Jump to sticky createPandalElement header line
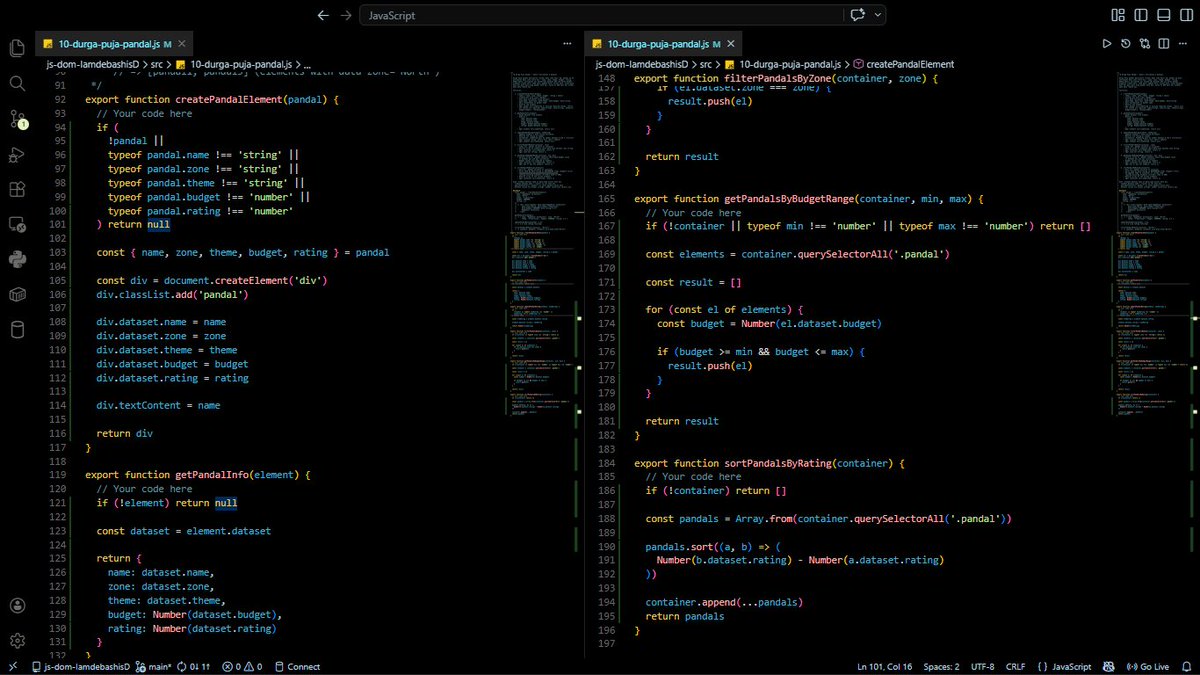The height and width of the screenshot is (675, 1200). (x=212, y=99)
